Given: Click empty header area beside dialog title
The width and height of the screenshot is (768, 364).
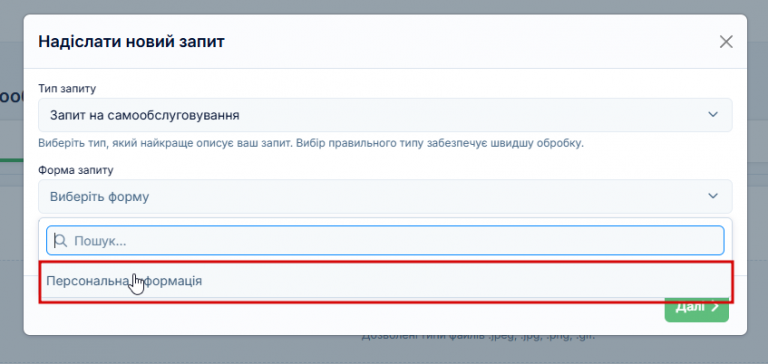Looking at the screenshot, I should (x=470, y=42).
